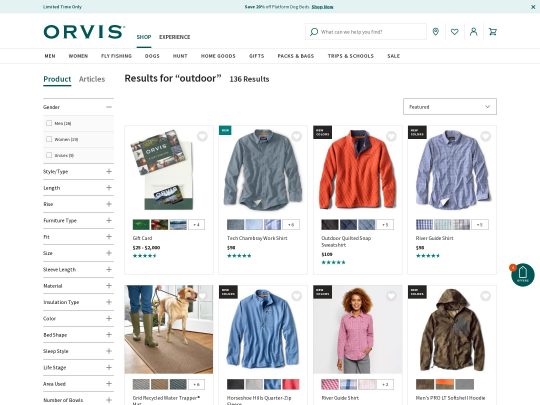540x405 pixels.
Task: Expand the Length filter
Action: [x=109, y=188]
